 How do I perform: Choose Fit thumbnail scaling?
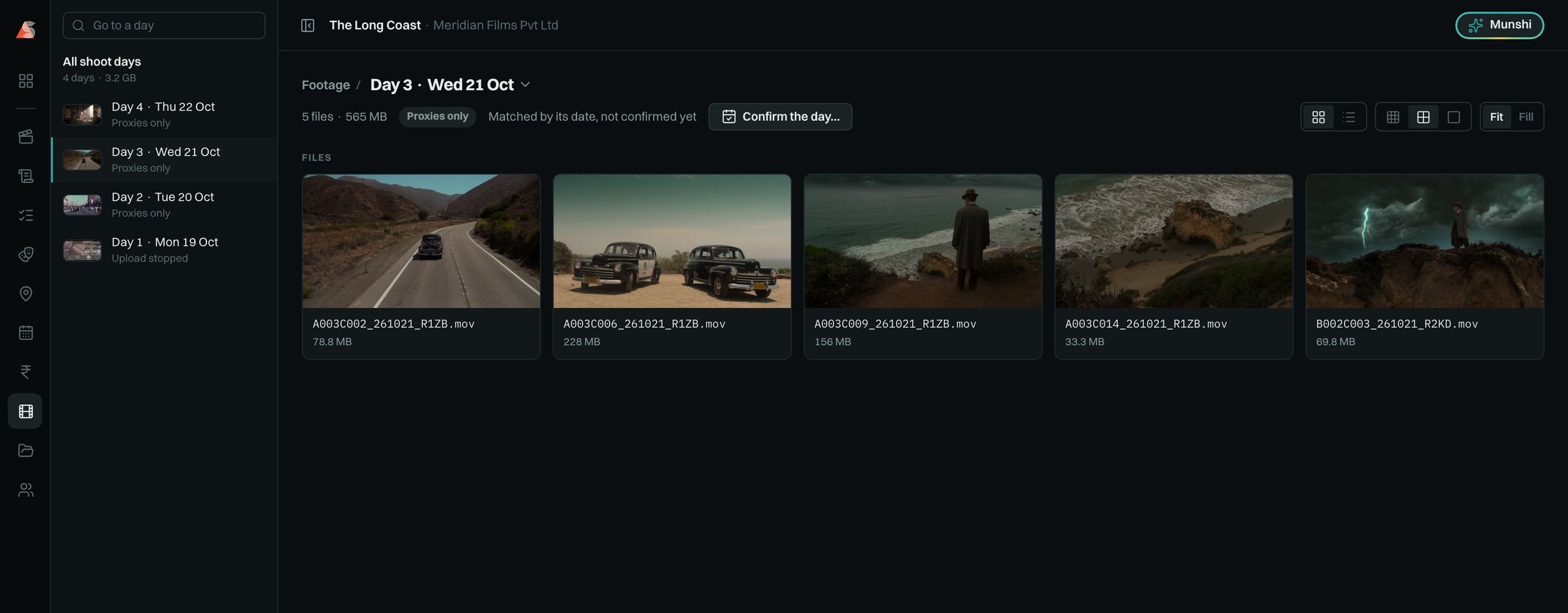[1496, 117]
